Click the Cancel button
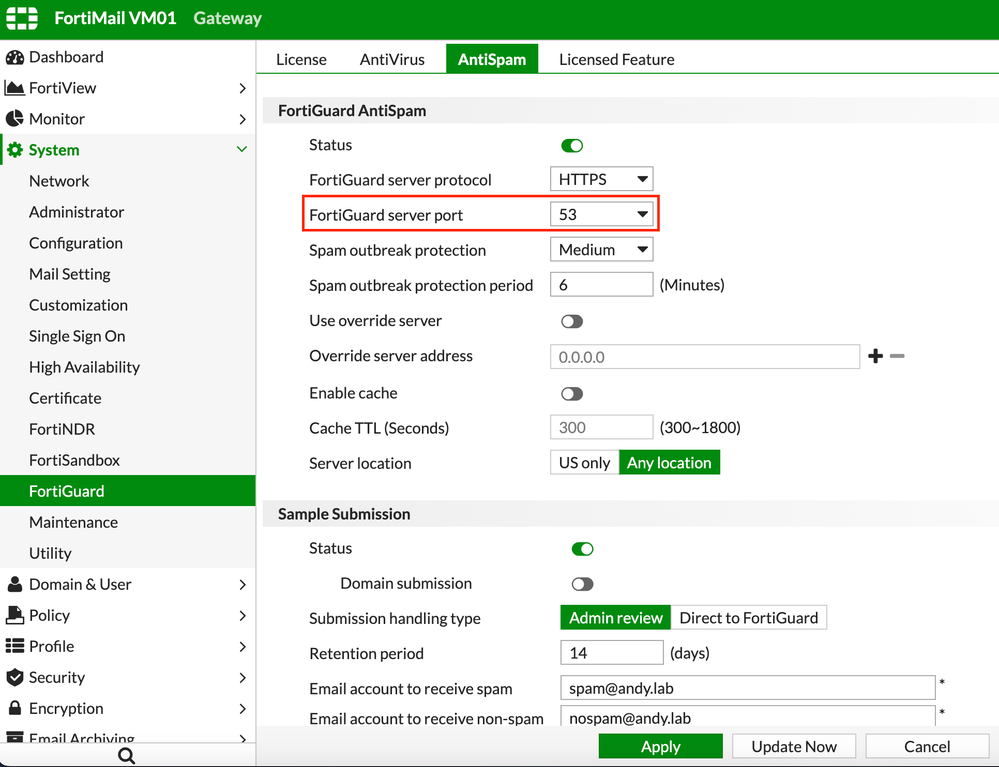Viewport: 999px width, 767px height. pos(927,747)
